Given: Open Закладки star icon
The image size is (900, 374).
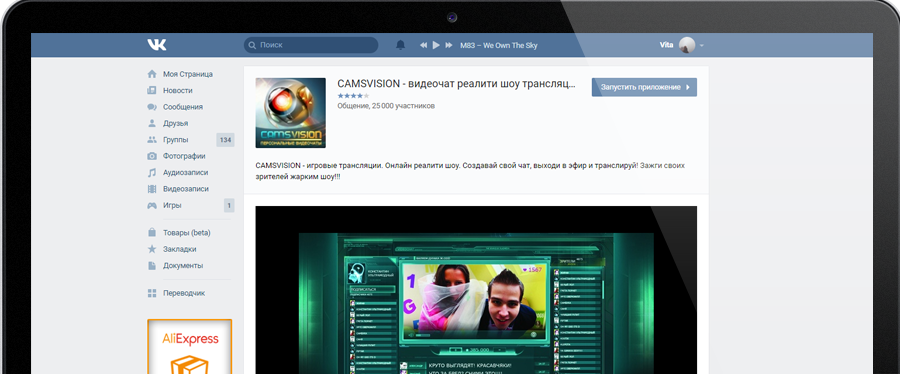Looking at the screenshot, I should 152,249.
